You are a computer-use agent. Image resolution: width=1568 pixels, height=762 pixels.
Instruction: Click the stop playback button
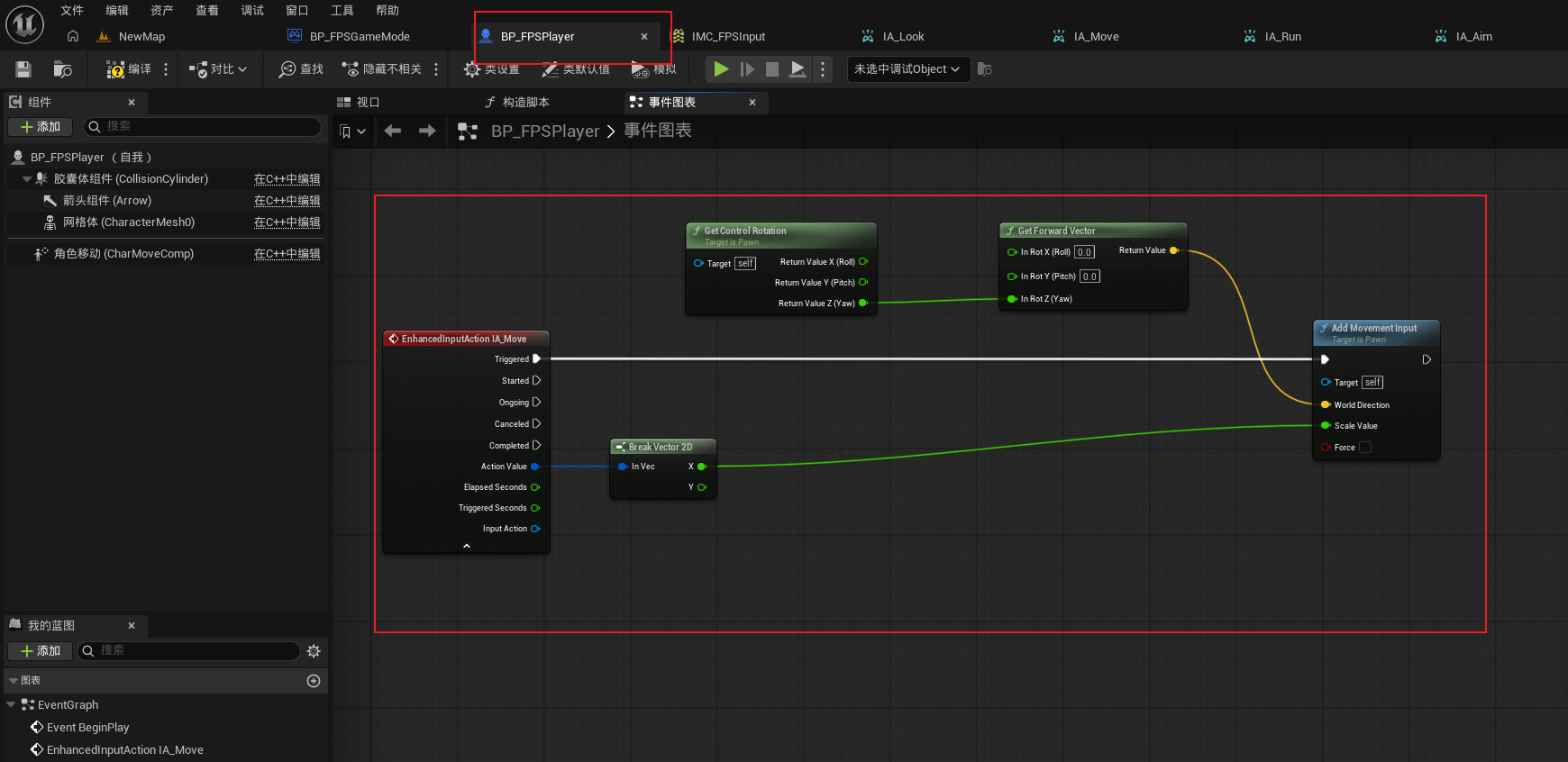tap(772, 69)
